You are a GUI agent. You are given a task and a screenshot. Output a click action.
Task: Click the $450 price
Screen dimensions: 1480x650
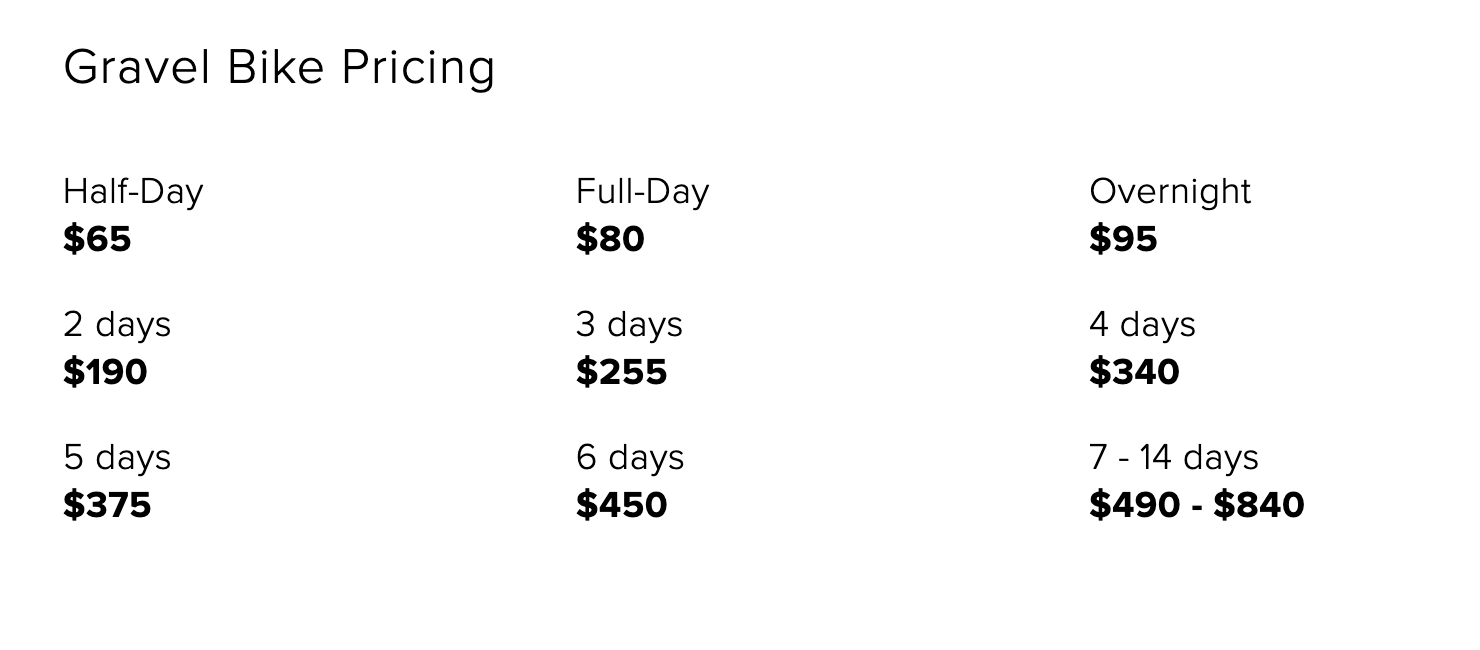click(621, 505)
